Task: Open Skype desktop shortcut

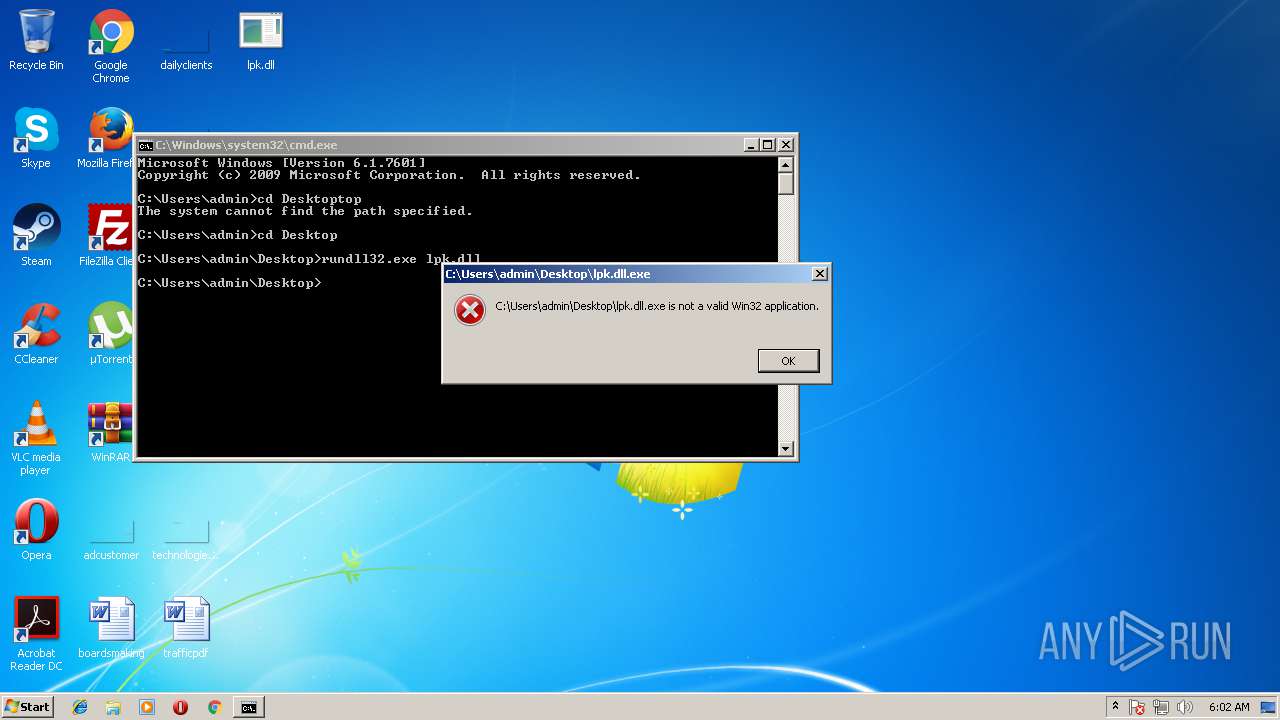Action: [36, 138]
